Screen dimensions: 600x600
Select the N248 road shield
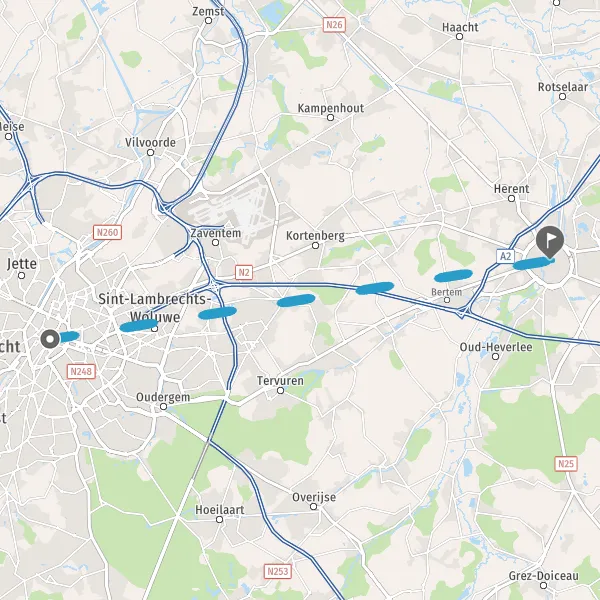coord(81,371)
